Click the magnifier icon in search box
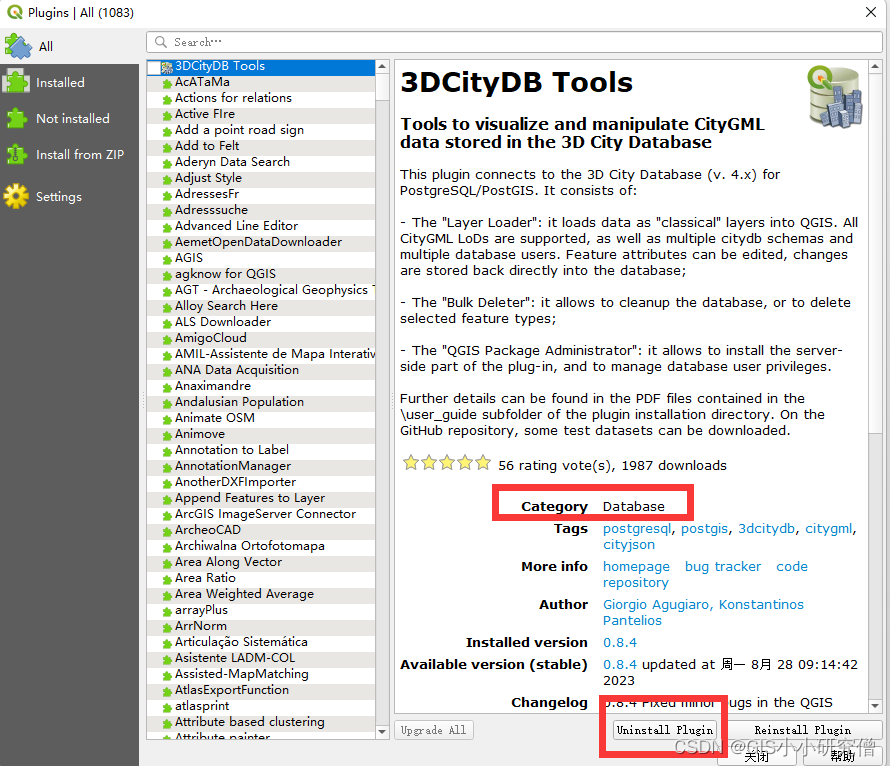Image resolution: width=890 pixels, height=766 pixels. tap(161, 42)
